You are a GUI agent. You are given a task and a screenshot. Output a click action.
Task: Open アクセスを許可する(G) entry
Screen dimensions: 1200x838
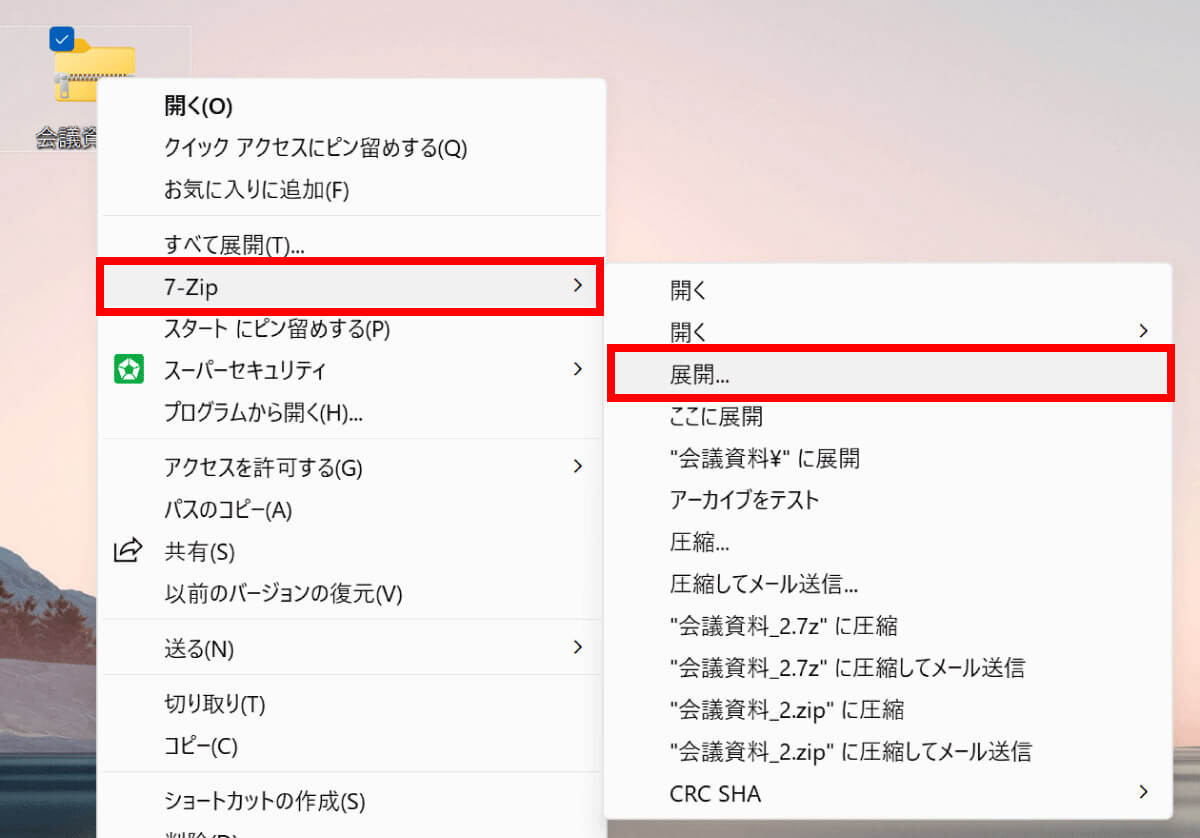click(x=352, y=467)
